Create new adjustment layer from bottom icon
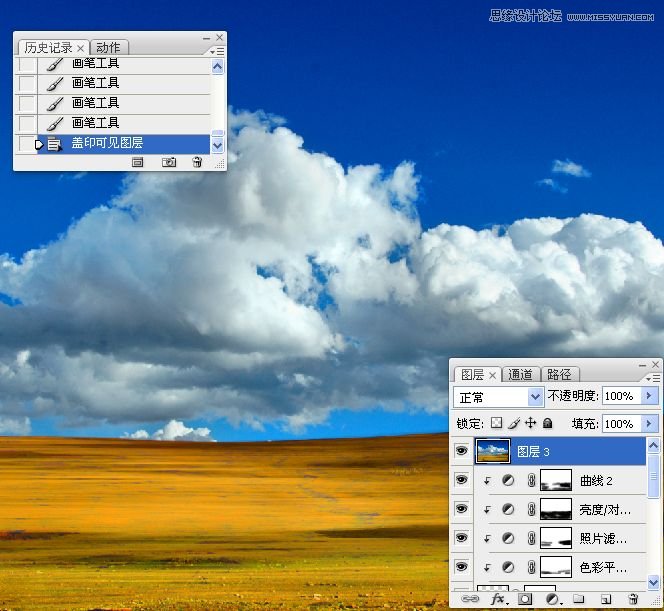Screen dimensions: 664x611 [552, 599]
